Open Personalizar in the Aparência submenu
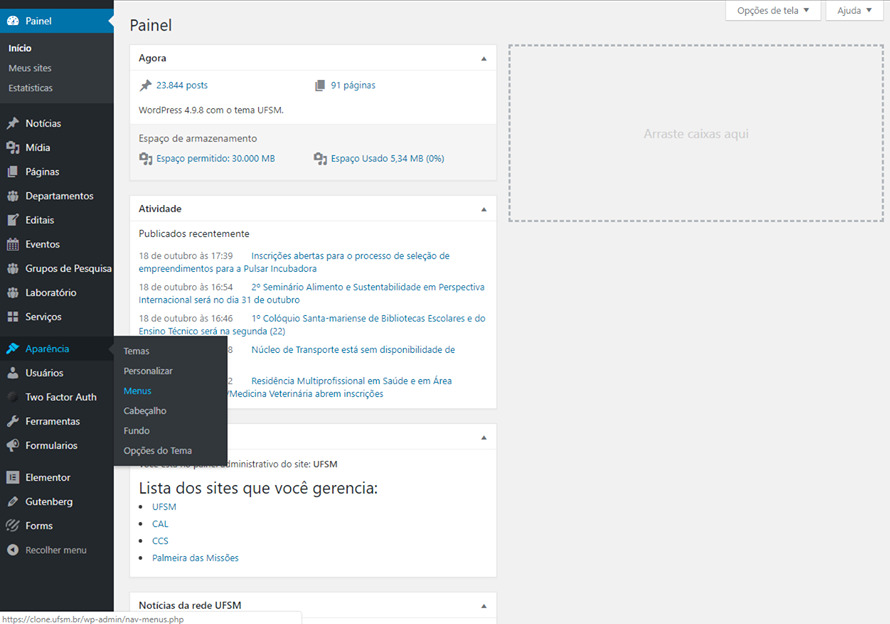Image resolution: width=890 pixels, height=624 pixels. (147, 371)
